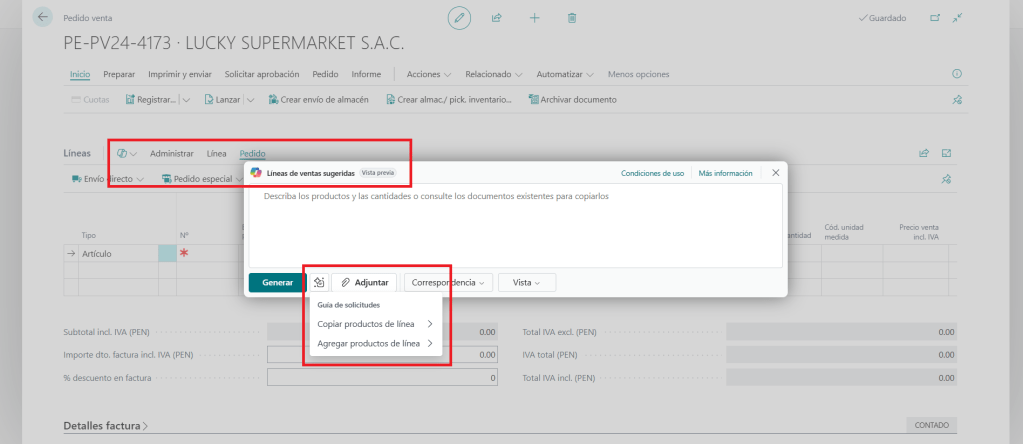Click the prompt guide icon beside Generar
Image resolution: width=1023 pixels, height=444 pixels.
pos(318,283)
